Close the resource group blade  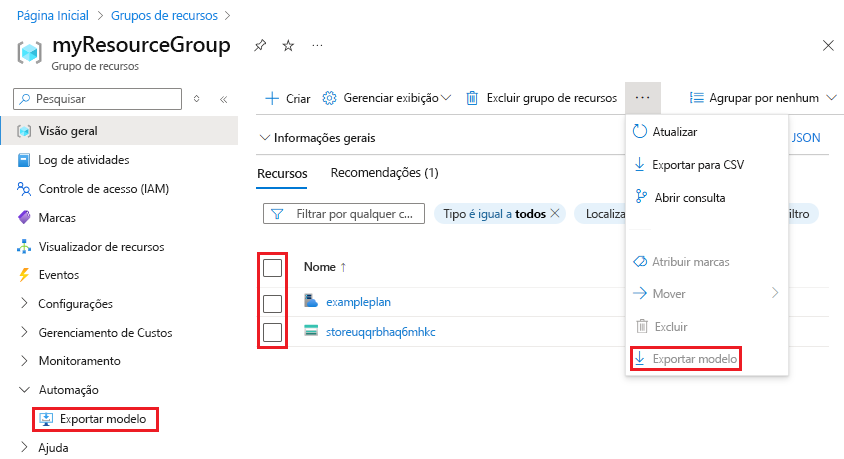(x=828, y=46)
